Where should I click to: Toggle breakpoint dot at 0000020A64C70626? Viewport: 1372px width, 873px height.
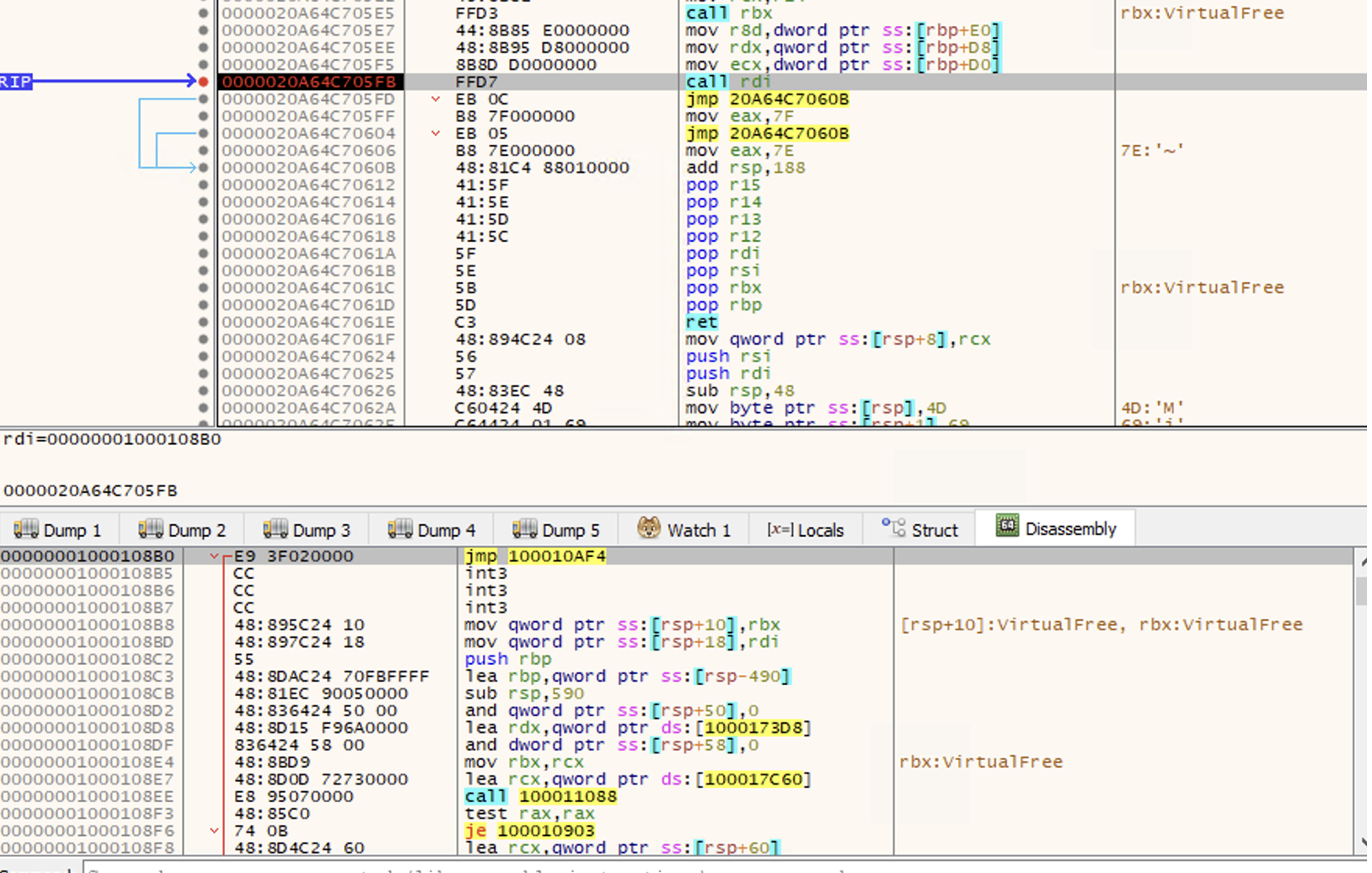click(203, 390)
